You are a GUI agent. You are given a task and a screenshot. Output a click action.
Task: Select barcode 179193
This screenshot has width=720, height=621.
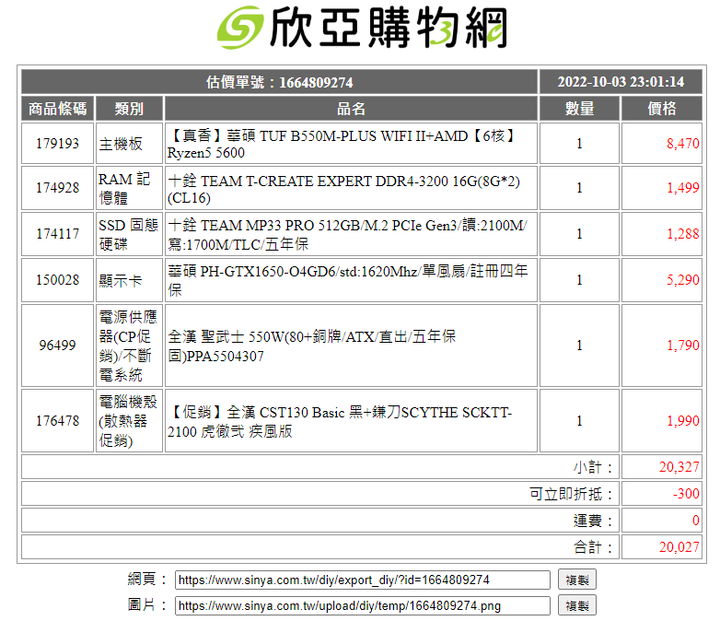57,143
